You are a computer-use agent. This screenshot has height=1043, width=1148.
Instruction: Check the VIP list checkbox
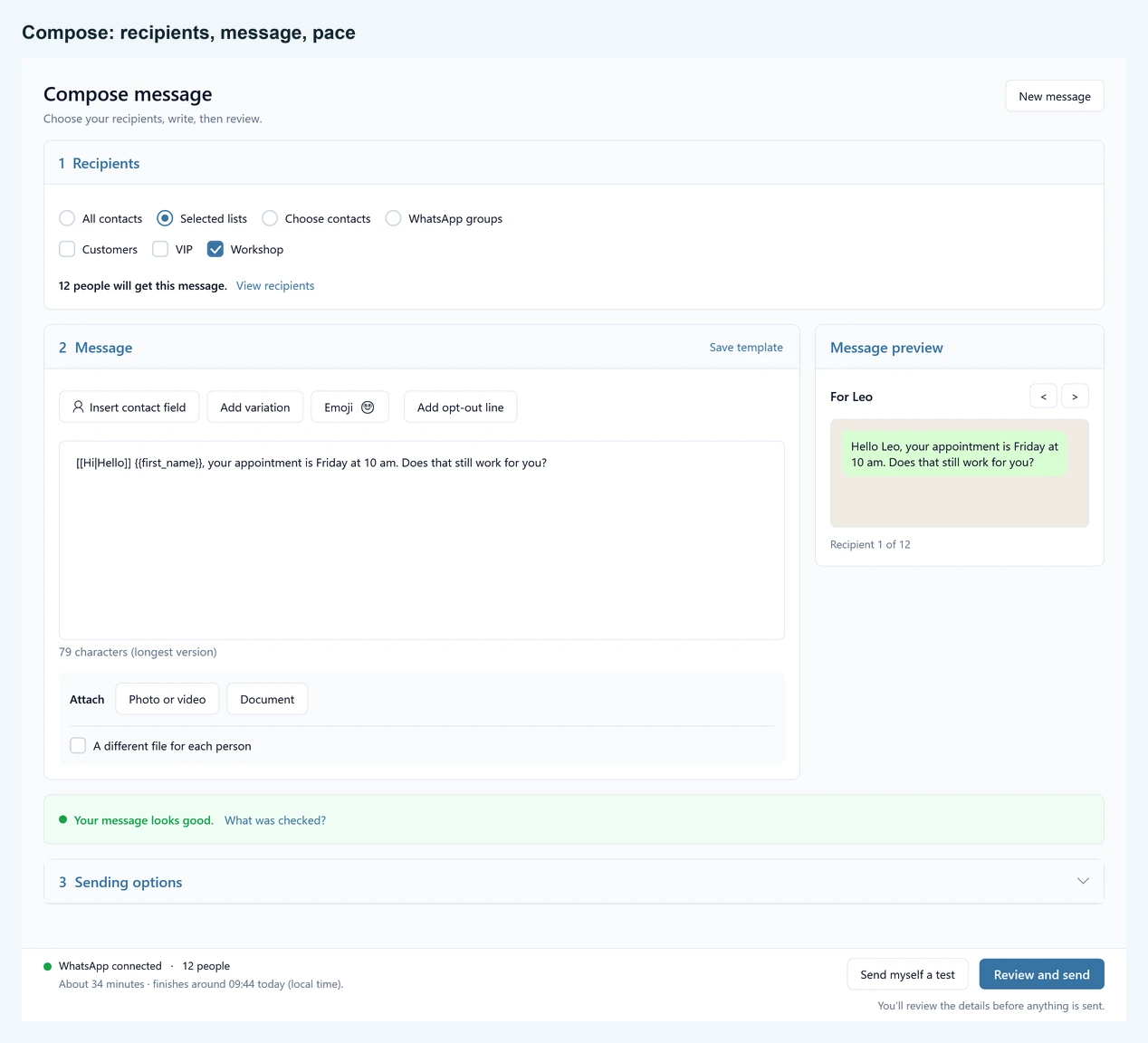[160, 249]
